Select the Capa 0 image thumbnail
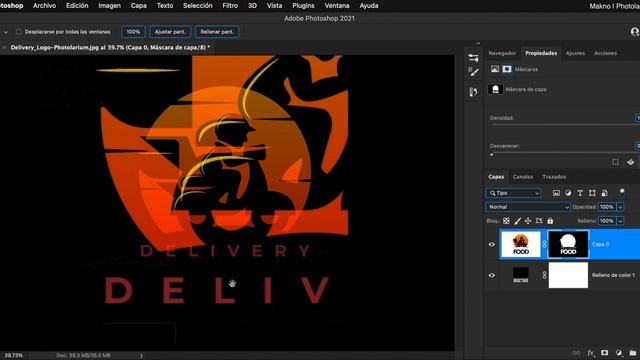 point(521,244)
